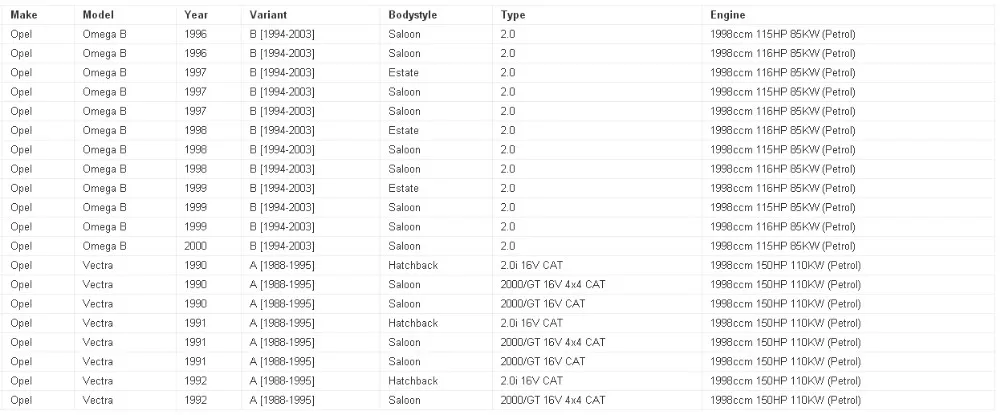Click 2000/GT 16V 4x4 CAT in the 1992 row
This screenshot has height=415, width=1000.
click(552, 400)
